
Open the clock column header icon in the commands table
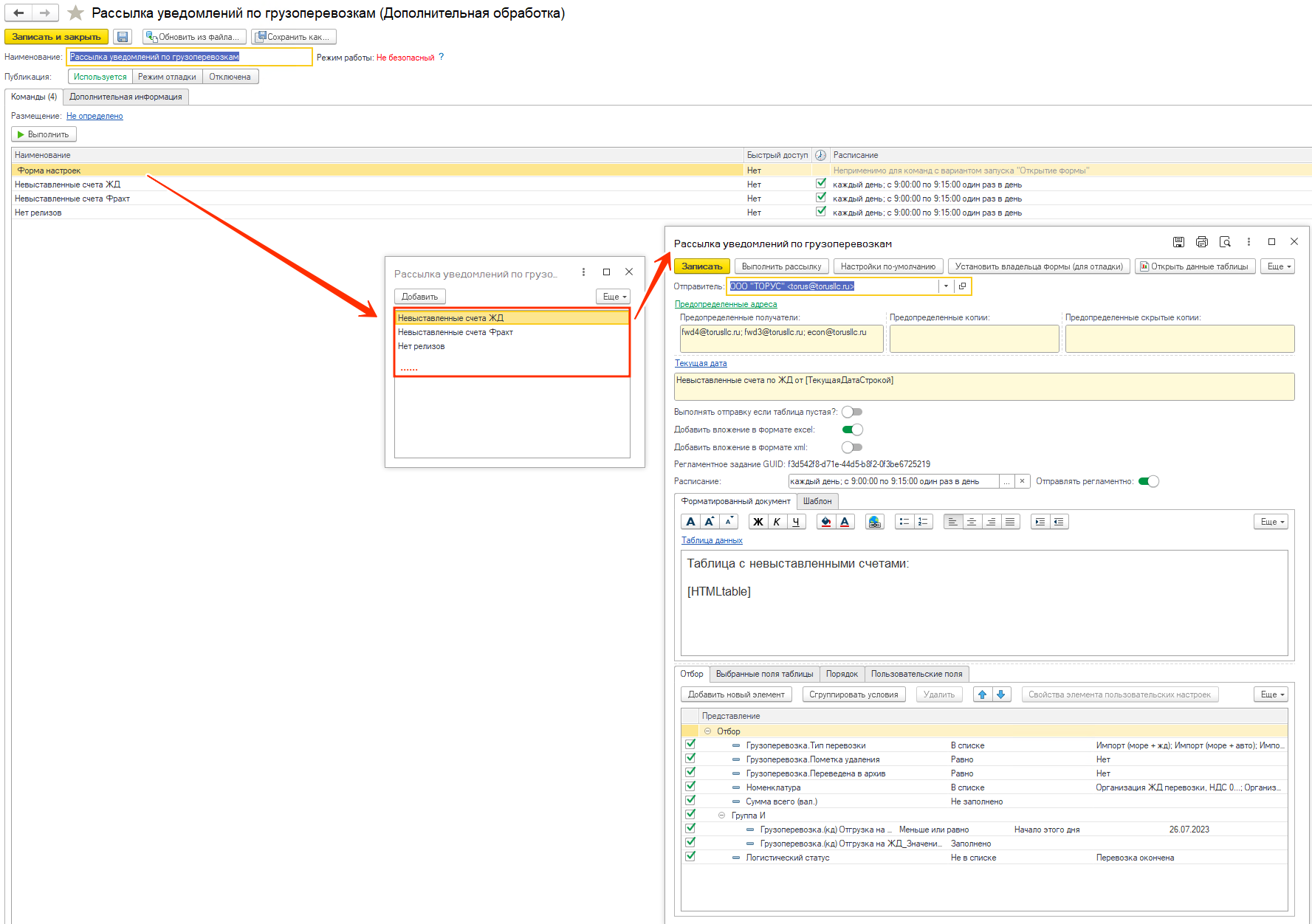820,155
